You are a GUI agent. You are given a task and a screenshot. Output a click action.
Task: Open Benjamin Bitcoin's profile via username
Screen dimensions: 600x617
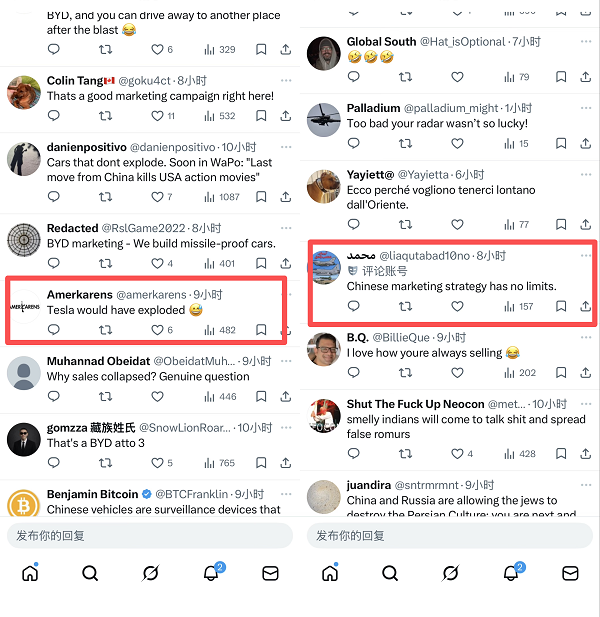coord(92,494)
